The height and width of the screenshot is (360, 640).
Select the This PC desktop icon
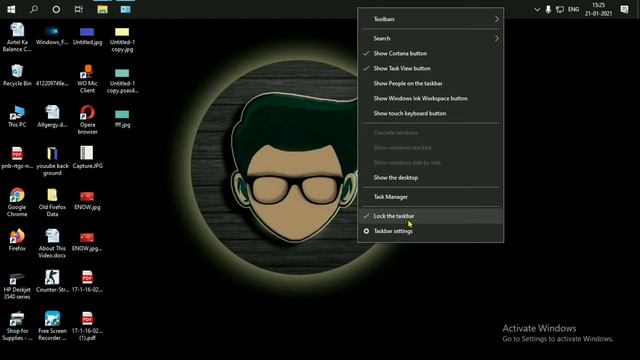(x=17, y=116)
